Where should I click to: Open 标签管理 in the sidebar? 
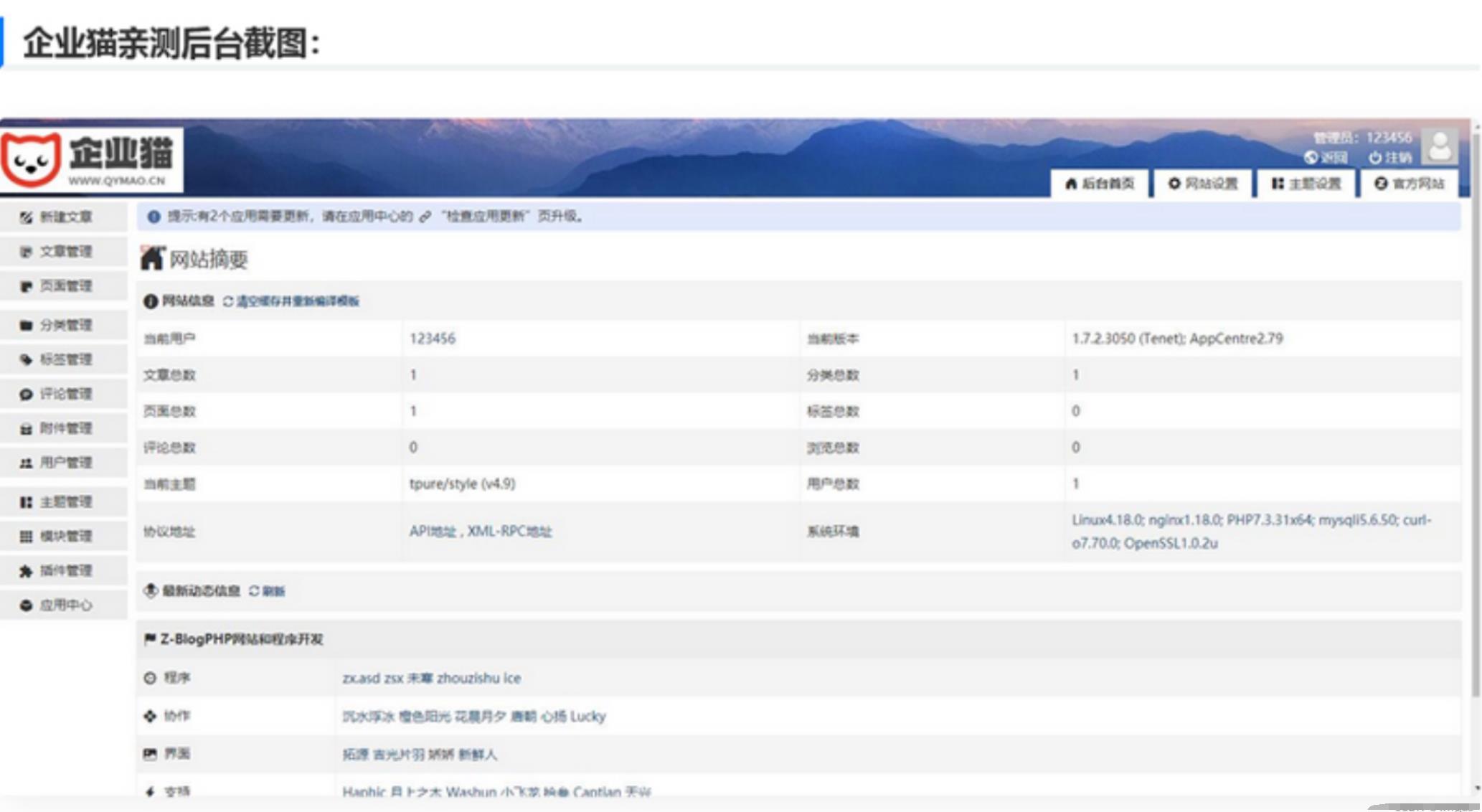click(x=64, y=359)
